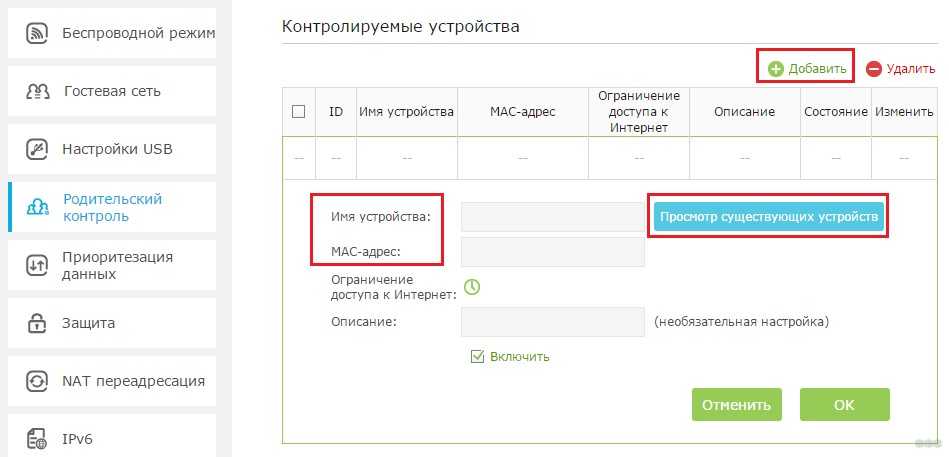Click the USB settings sidebar icon
The height and width of the screenshot is (457, 949).
(37, 150)
